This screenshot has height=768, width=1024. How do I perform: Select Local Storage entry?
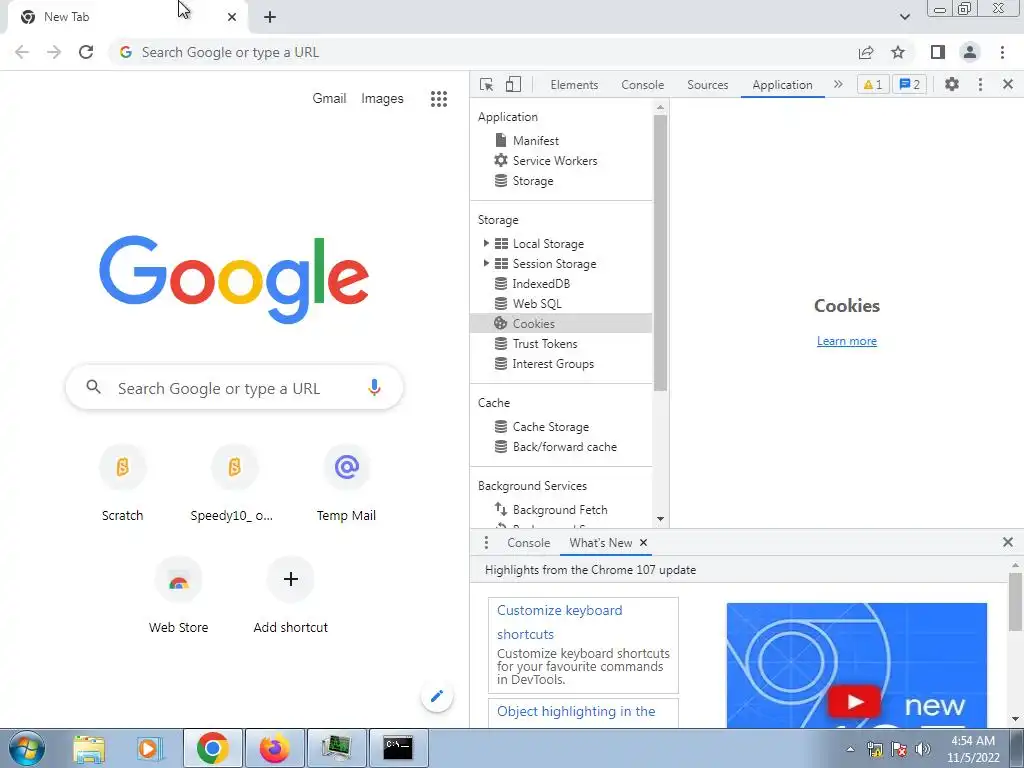(x=548, y=244)
